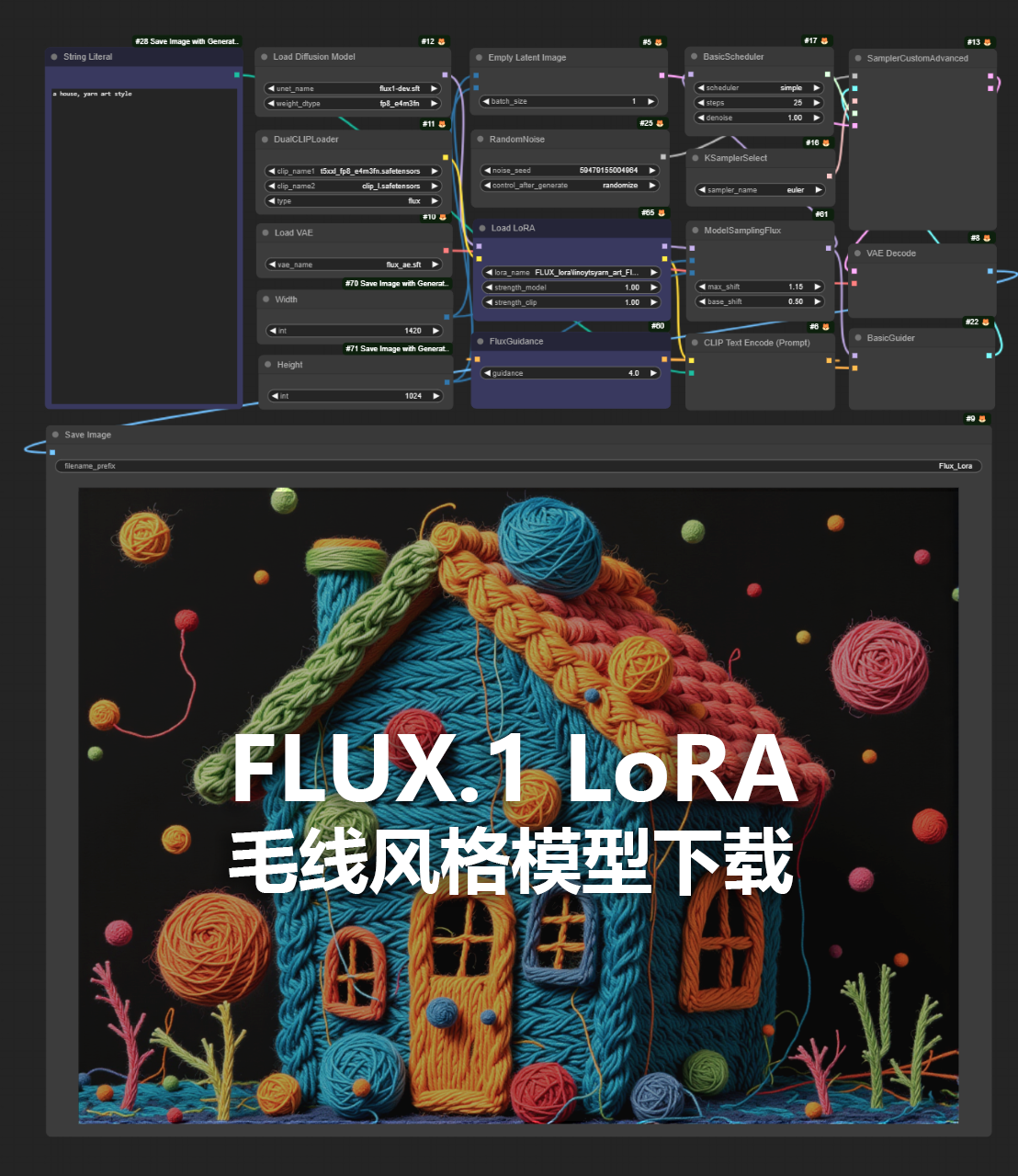Increase guidance value with right arrow
Image resolution: width=1018 pixels, height=1176 pixels.
tap(653, 373)
